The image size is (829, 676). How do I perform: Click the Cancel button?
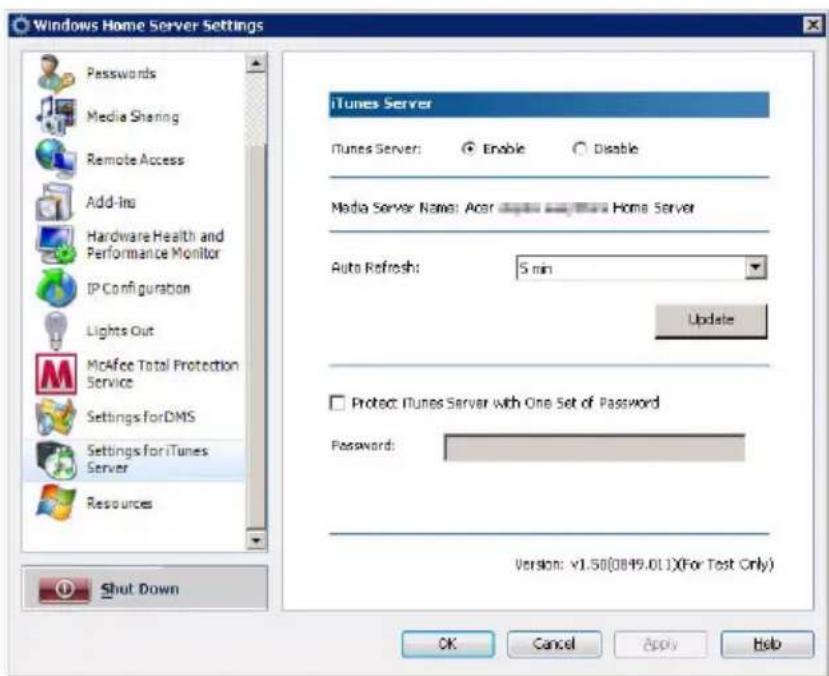click(554, 644)
